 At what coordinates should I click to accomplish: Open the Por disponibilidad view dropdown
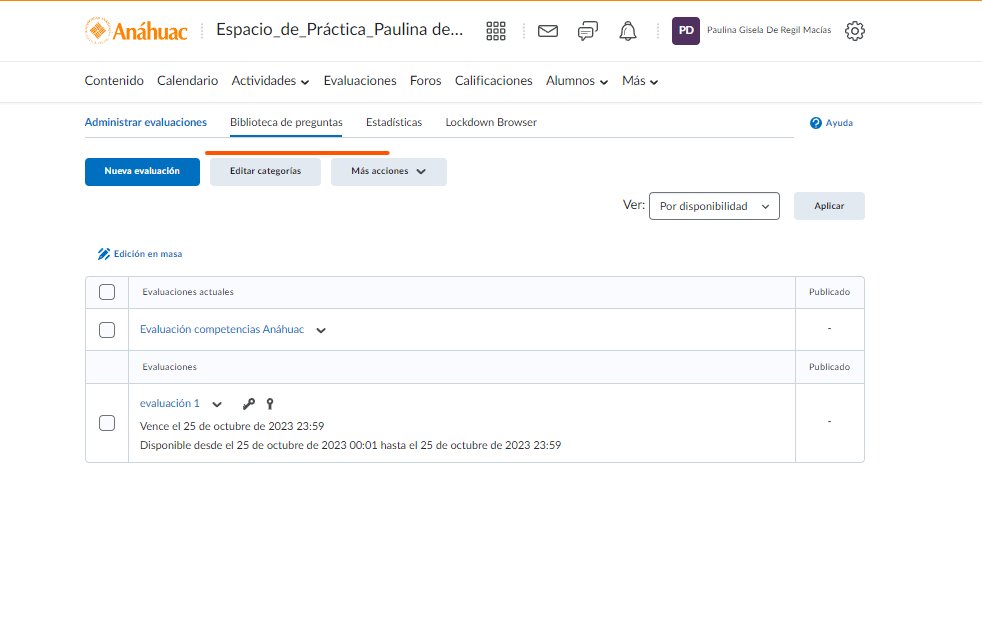[x=713, y=206]
